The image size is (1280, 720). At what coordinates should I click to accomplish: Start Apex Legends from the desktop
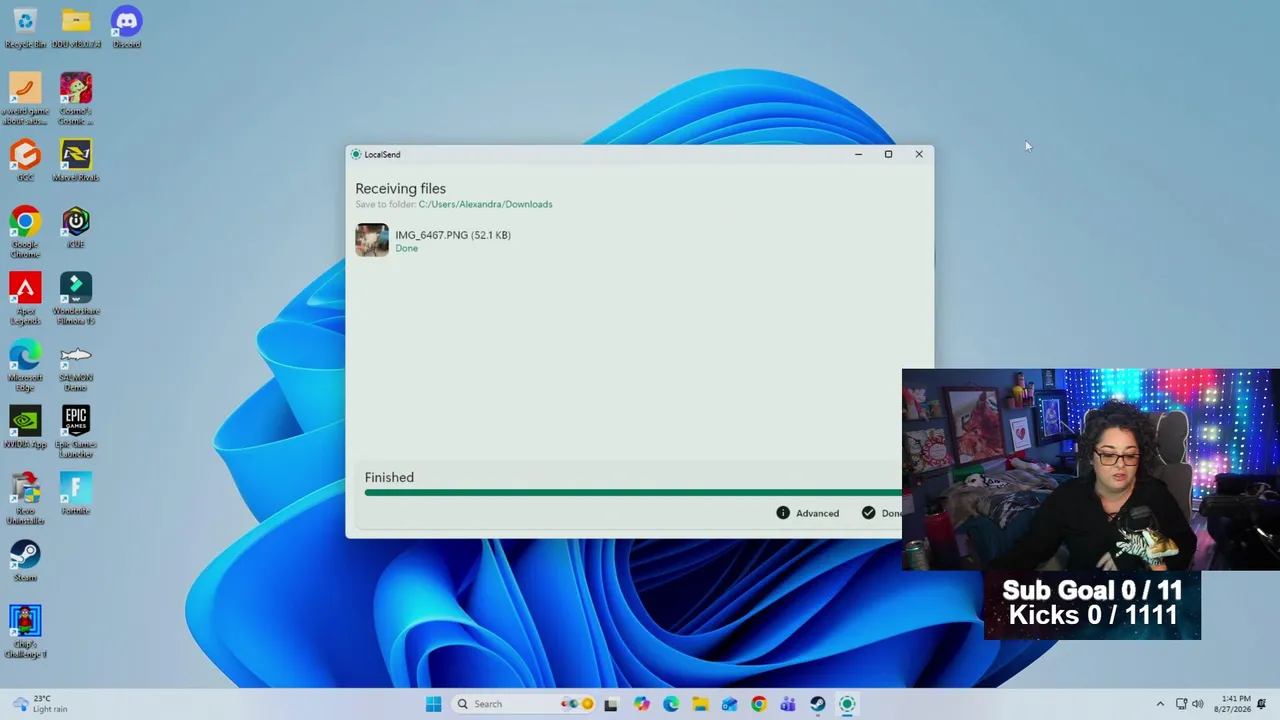click(25, 298)
